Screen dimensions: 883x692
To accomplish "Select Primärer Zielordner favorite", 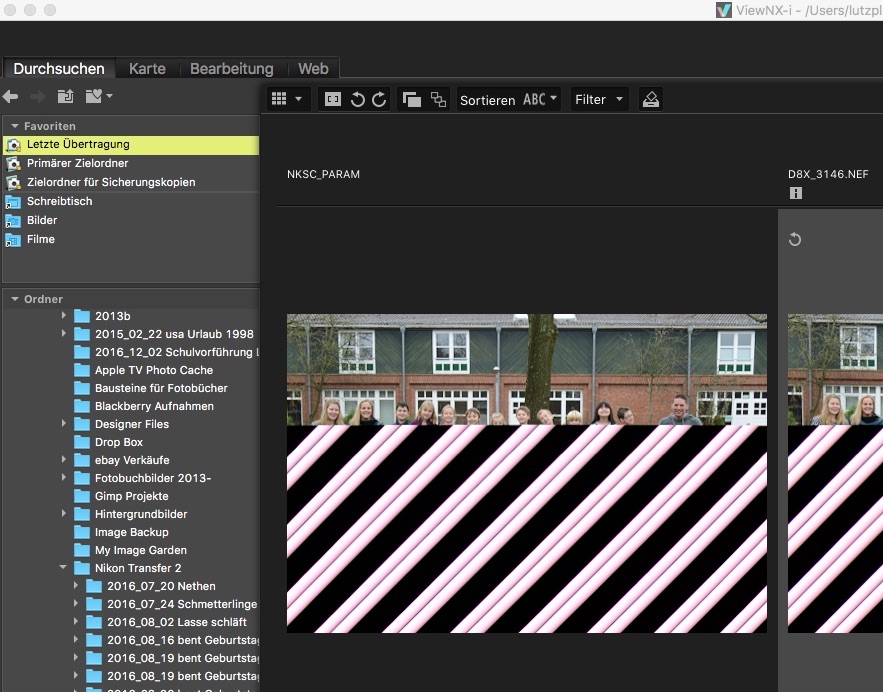I will tap(131, 163).
